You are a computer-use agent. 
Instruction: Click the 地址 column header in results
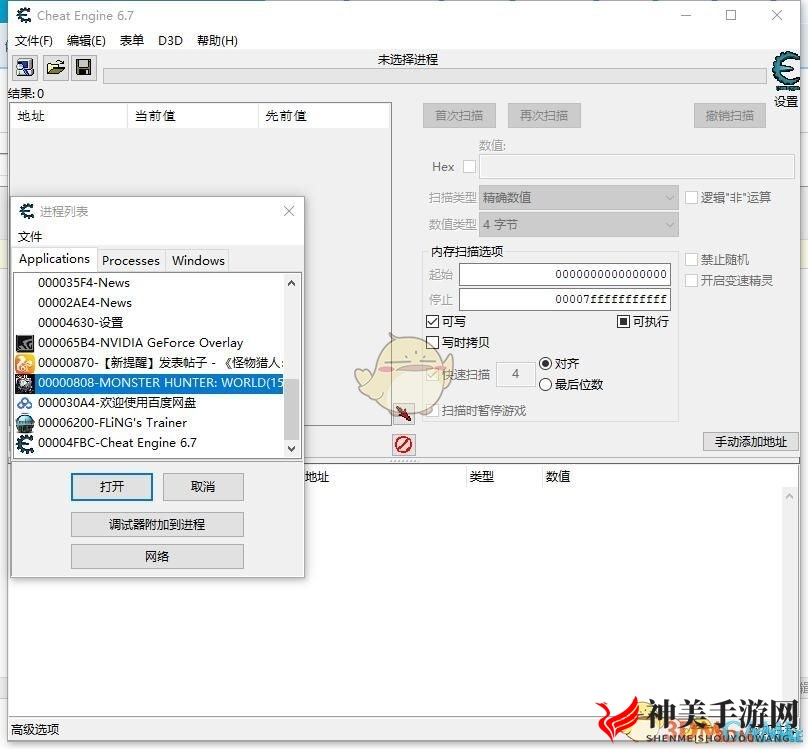point(69,116)
